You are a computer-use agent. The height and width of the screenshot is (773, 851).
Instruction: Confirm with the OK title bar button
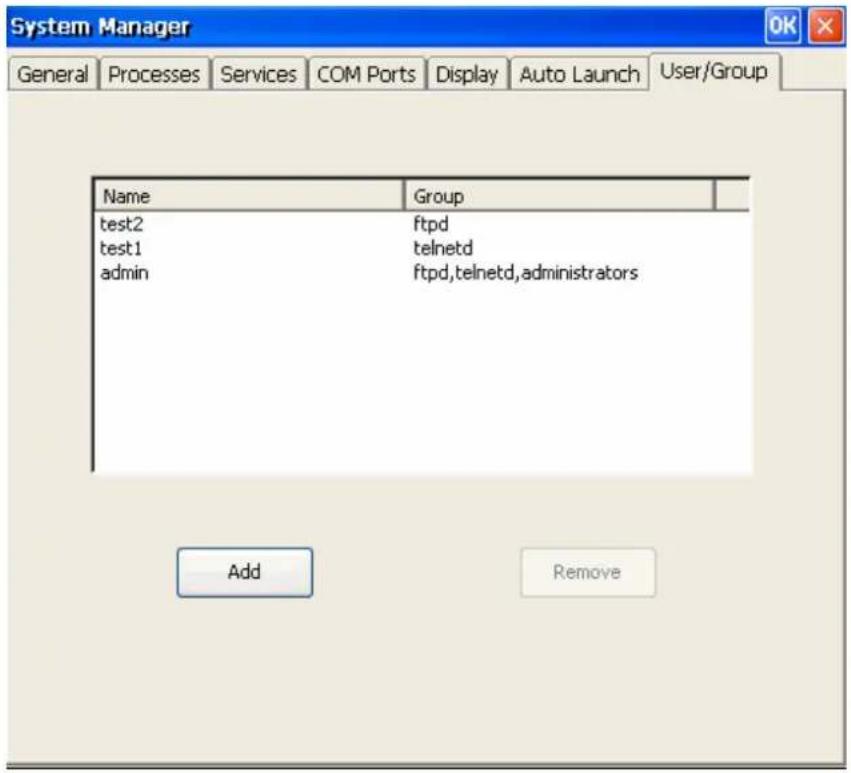[x=783, y=26]
